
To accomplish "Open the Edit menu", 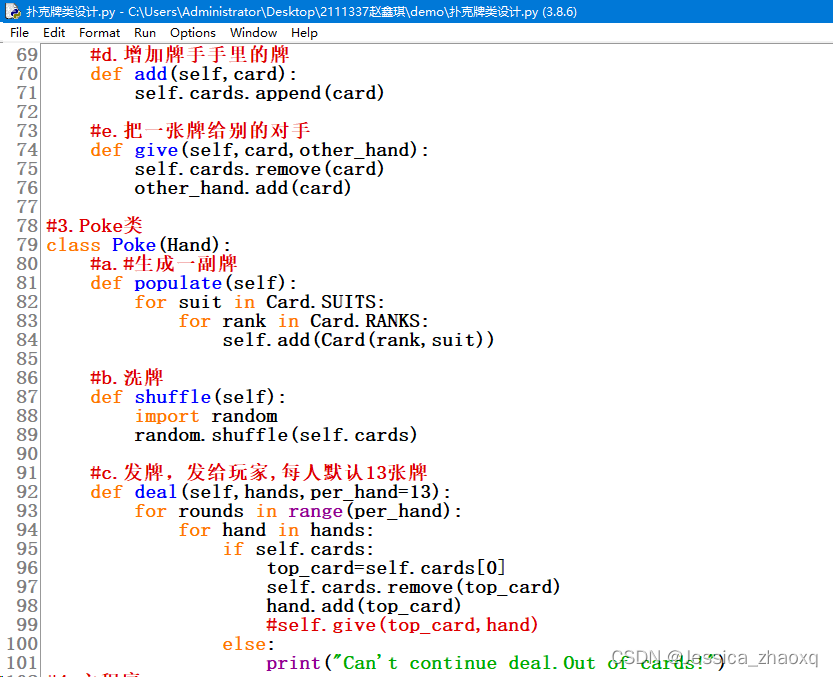I will coord(54,32).
